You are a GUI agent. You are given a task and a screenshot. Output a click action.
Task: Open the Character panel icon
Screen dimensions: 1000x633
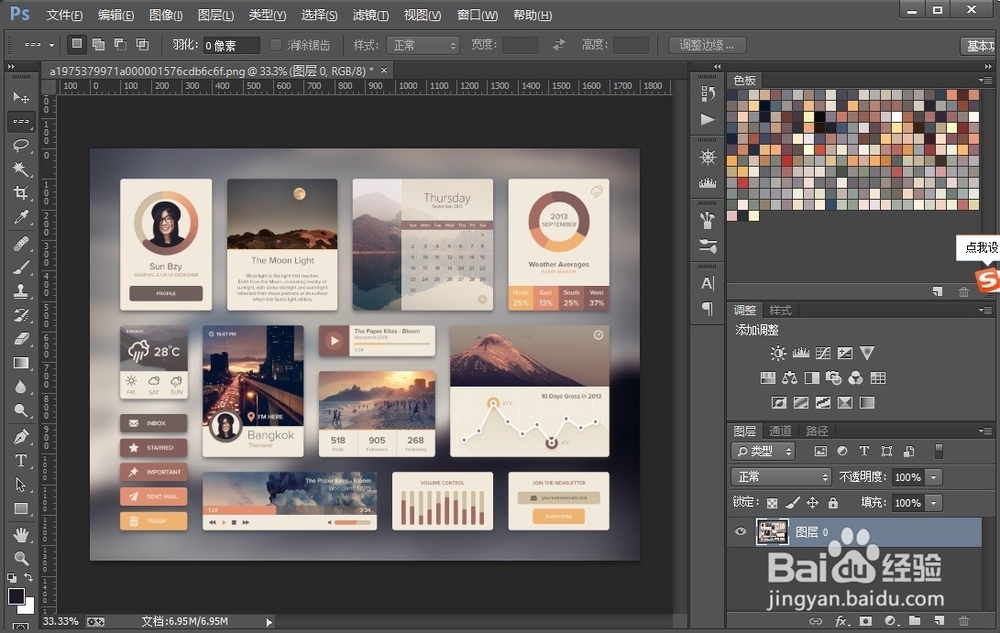click(708, 283)
